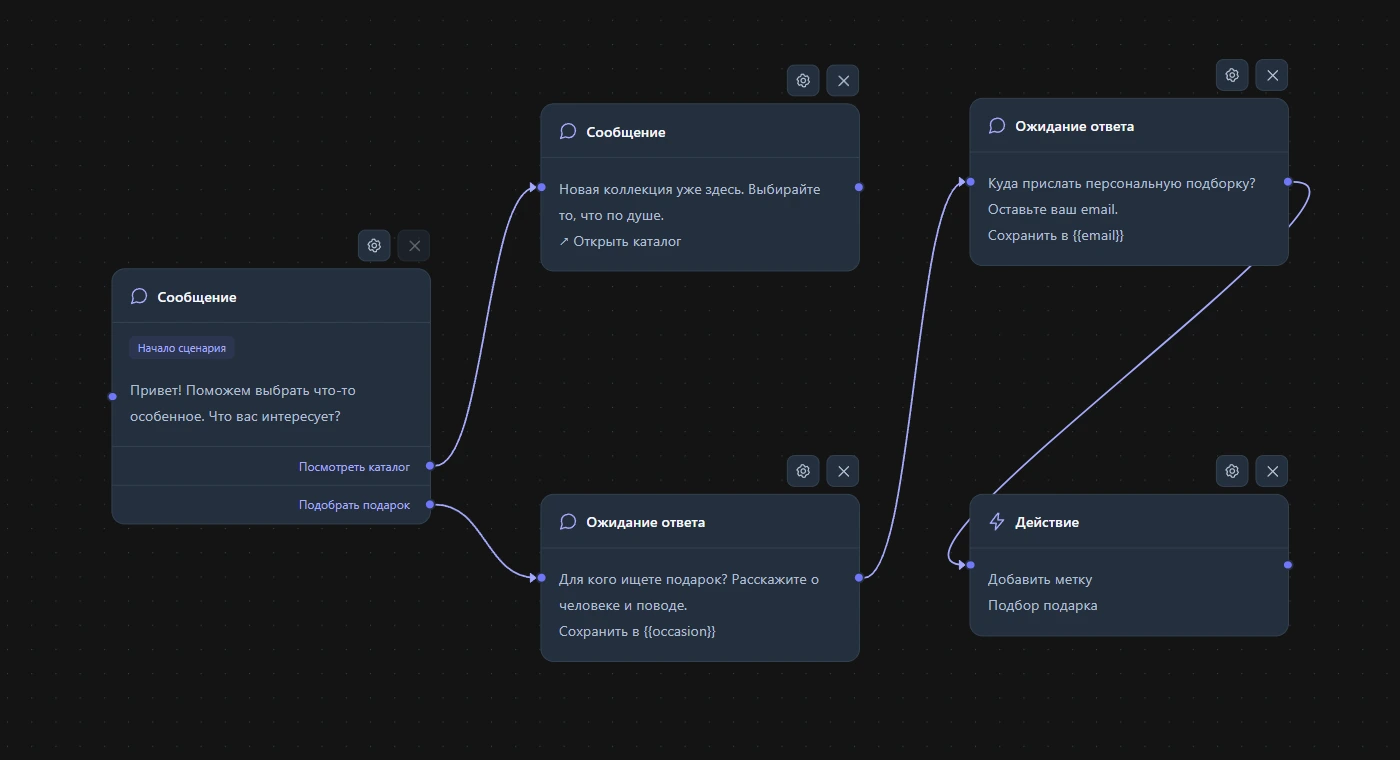1400x760 pixels.
Task: Open settings of the start scenario message node
Action: 374,245
